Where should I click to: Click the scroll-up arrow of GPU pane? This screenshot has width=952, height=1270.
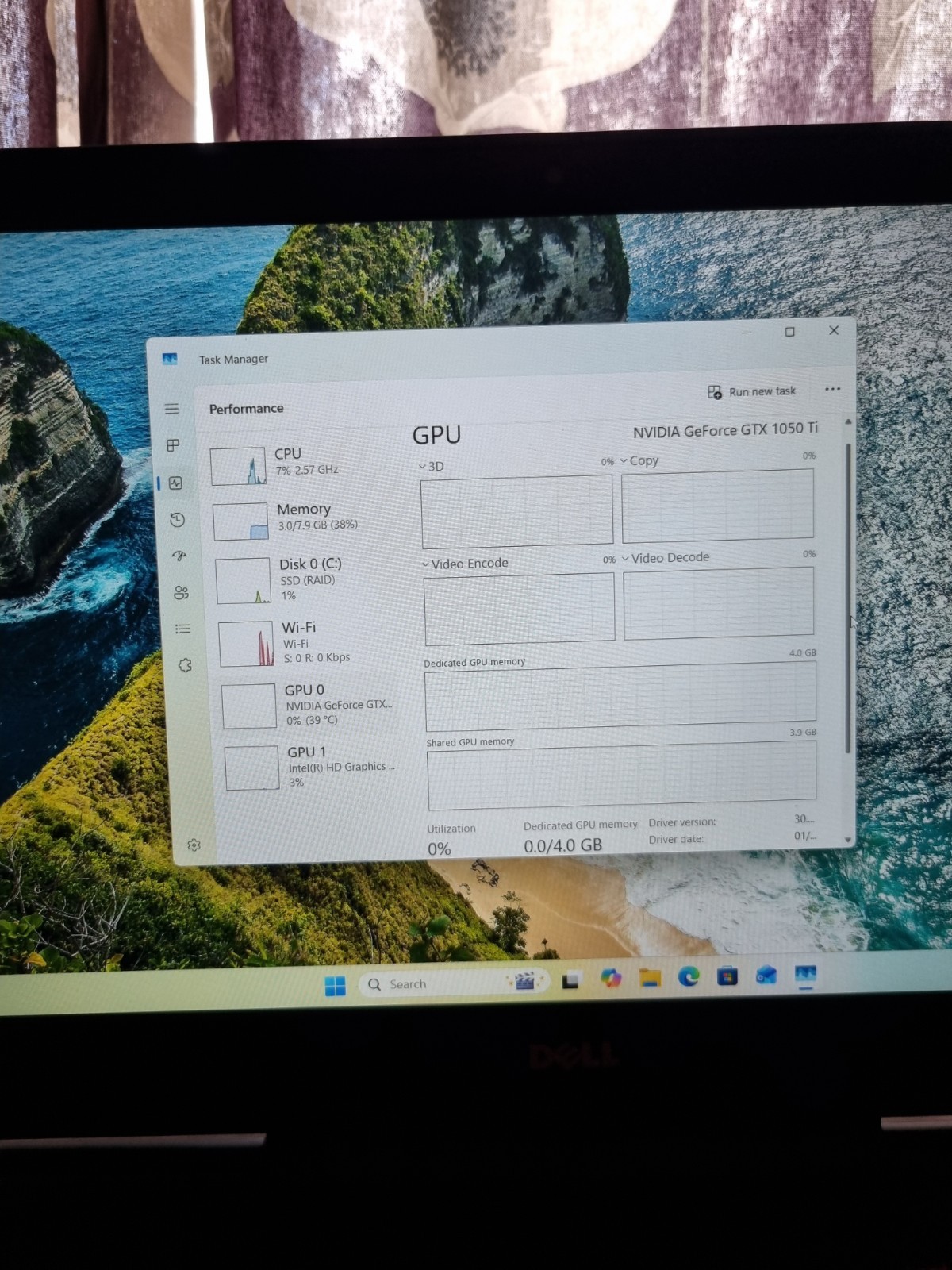[847, 421]
